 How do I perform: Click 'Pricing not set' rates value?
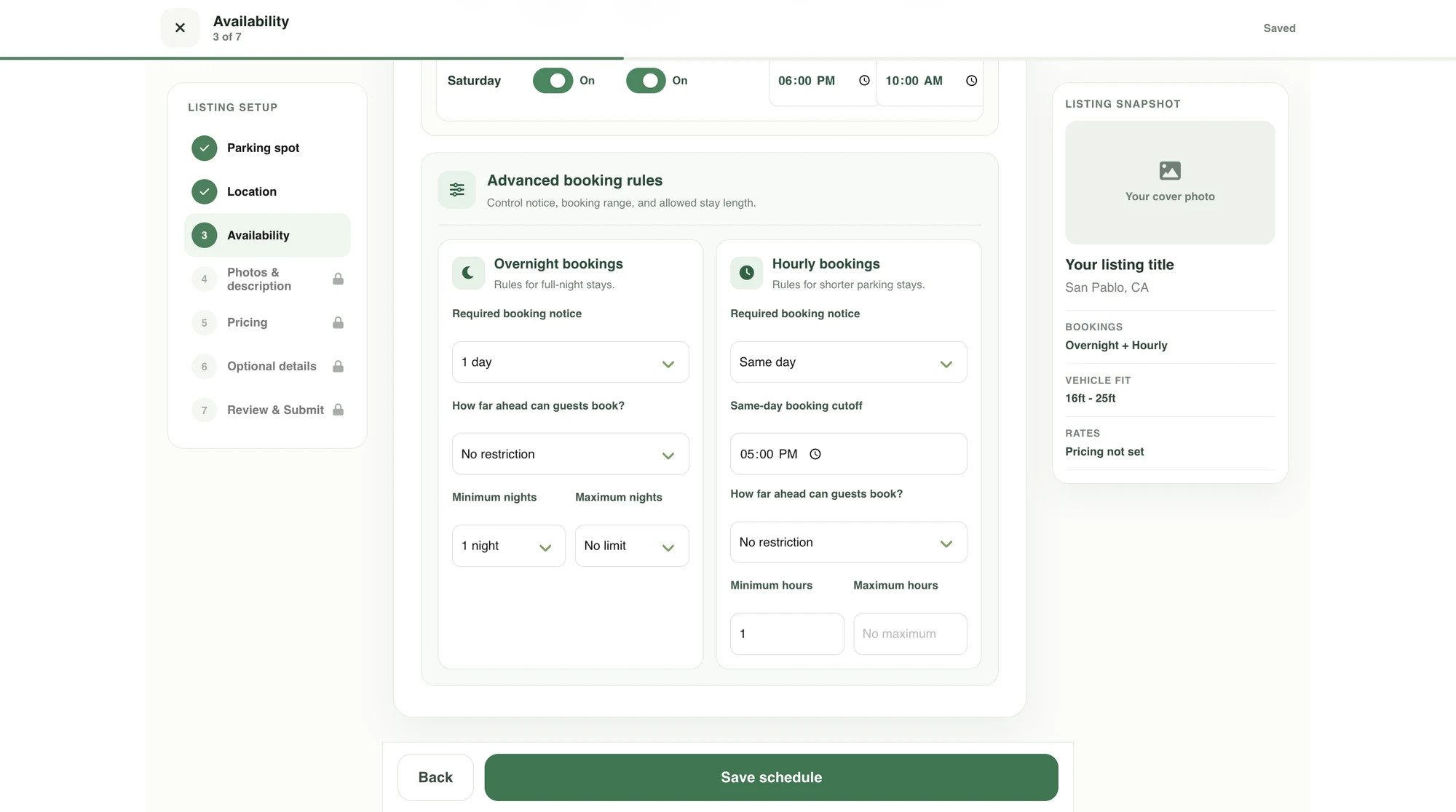[x=1104, y=452]
